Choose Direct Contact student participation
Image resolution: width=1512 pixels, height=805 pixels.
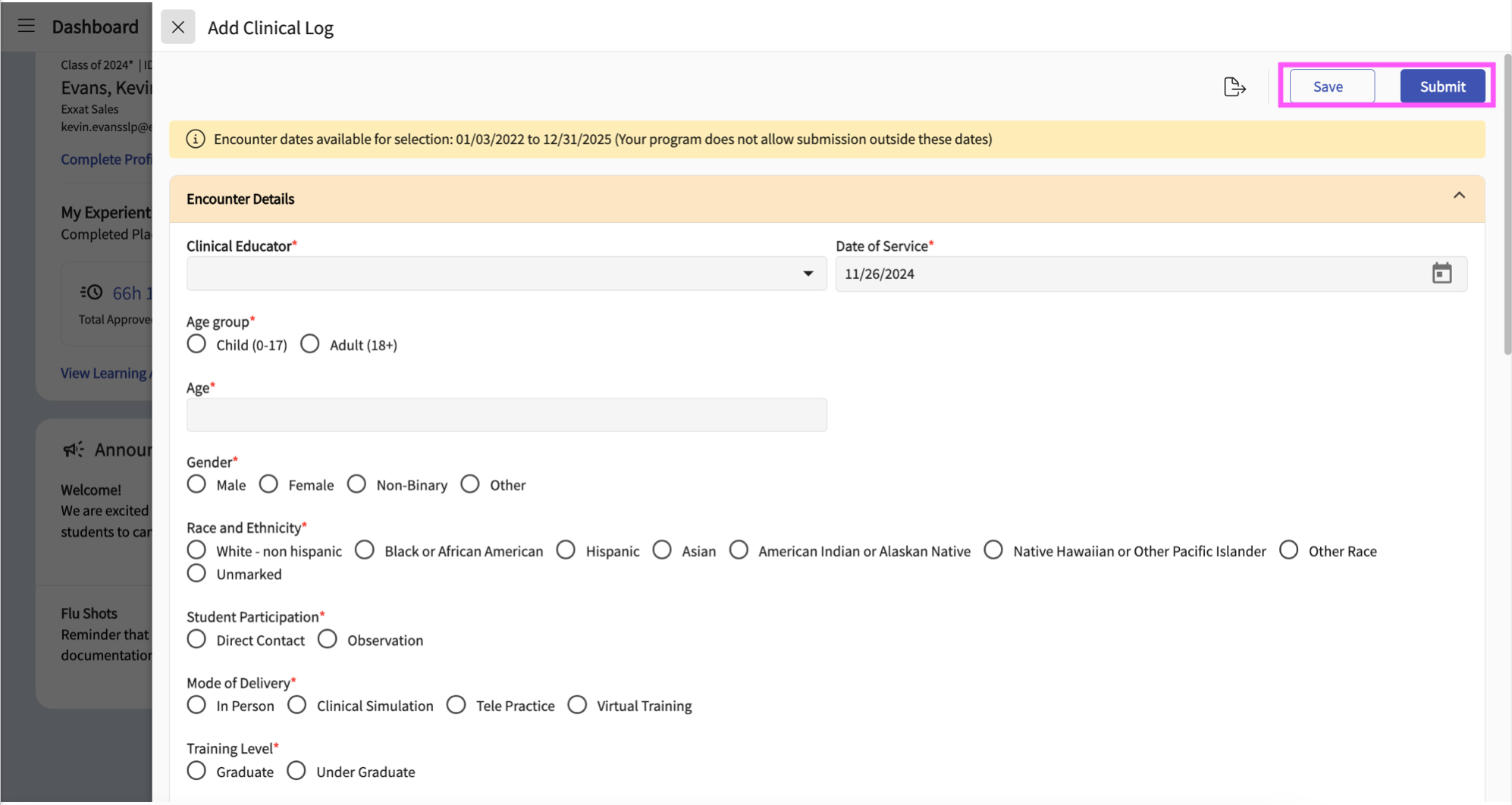(x=196, y=640)
